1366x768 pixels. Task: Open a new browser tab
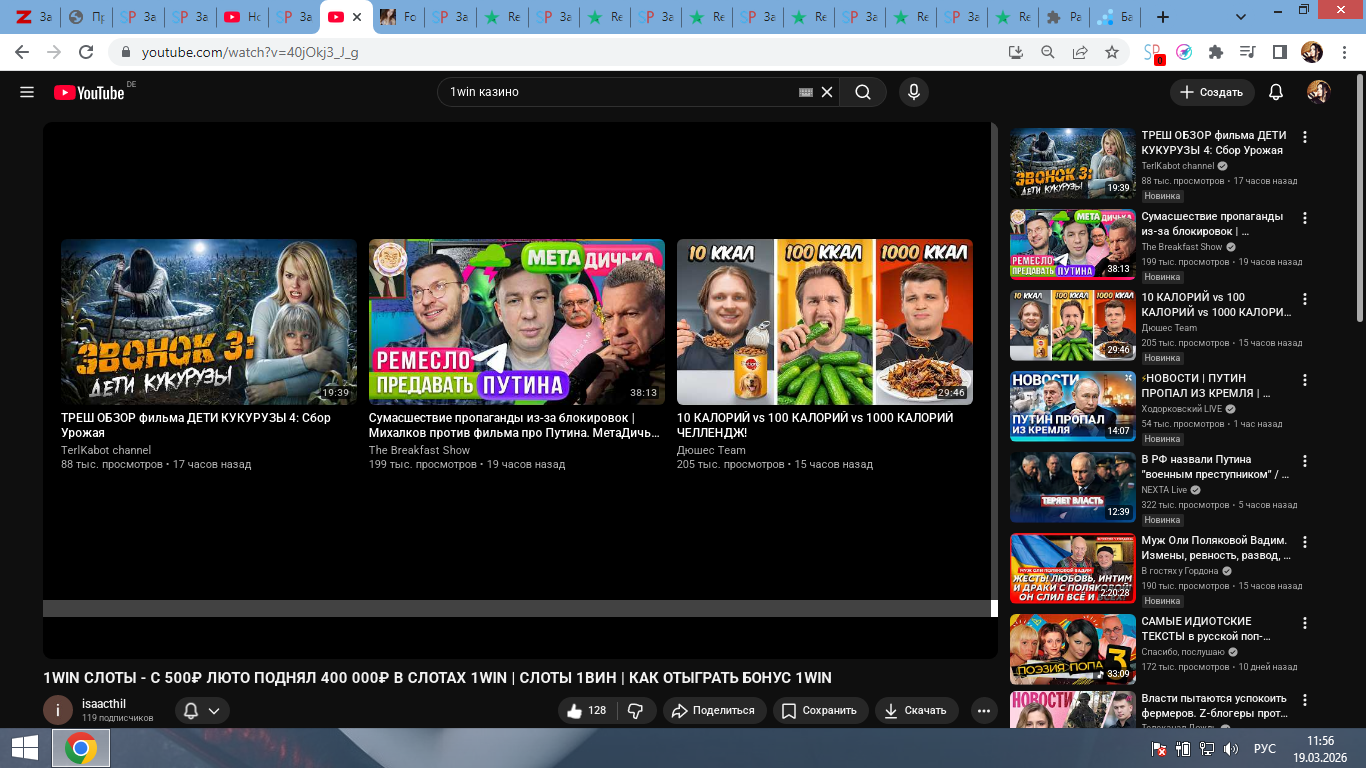point(1162,17)
